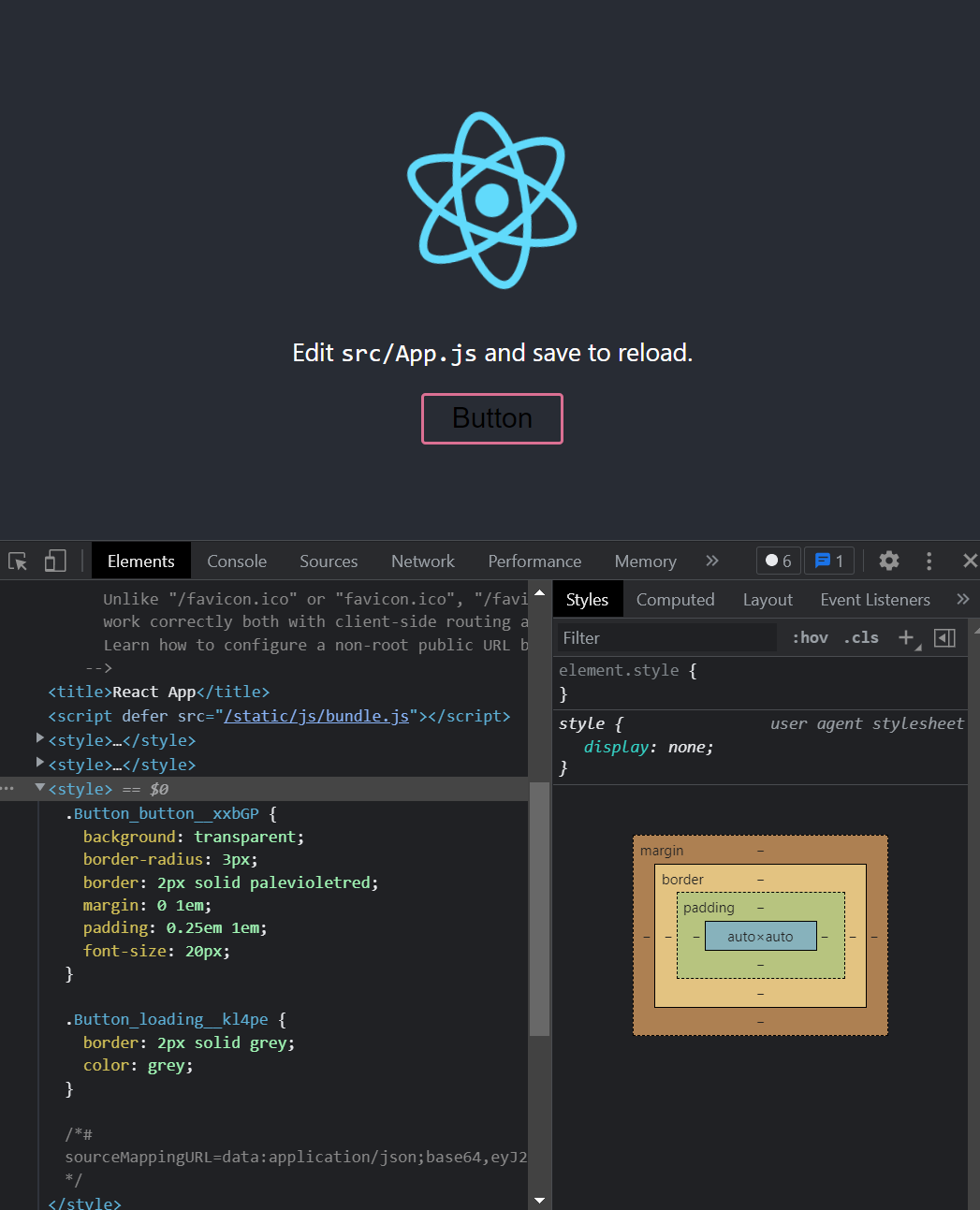This screenshot has width=980, height=1210.
Task: Collapse the selected style element node
Action: (x=40, y=788)
